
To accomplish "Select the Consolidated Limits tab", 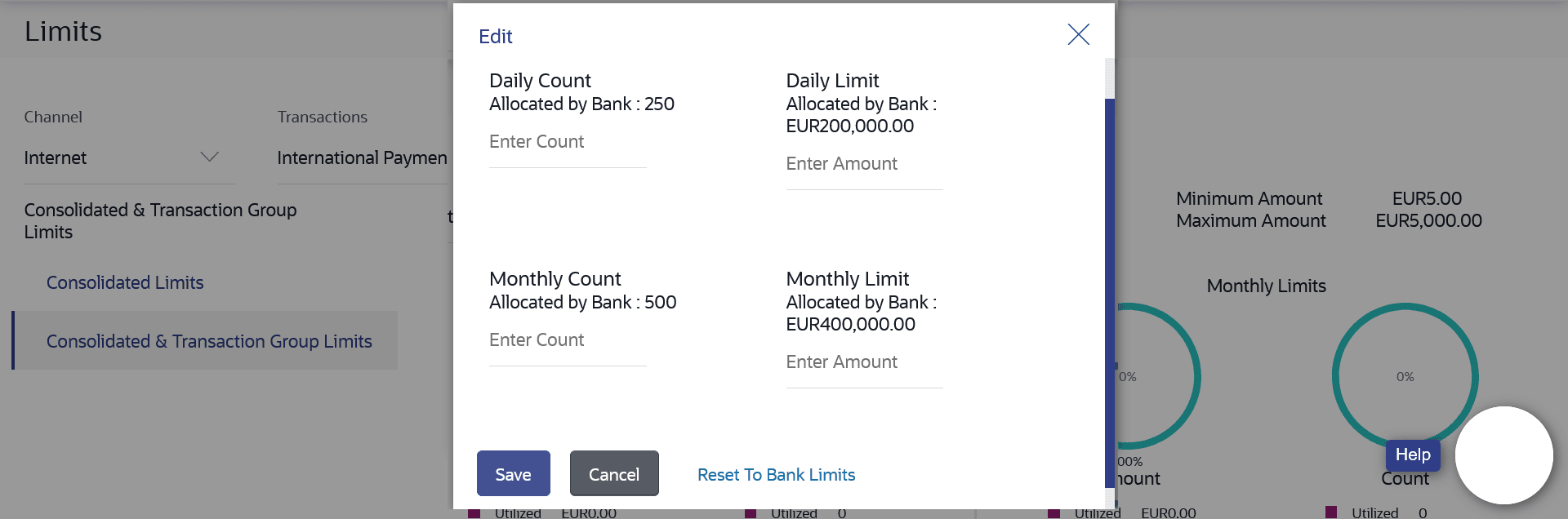I will 125,283.
